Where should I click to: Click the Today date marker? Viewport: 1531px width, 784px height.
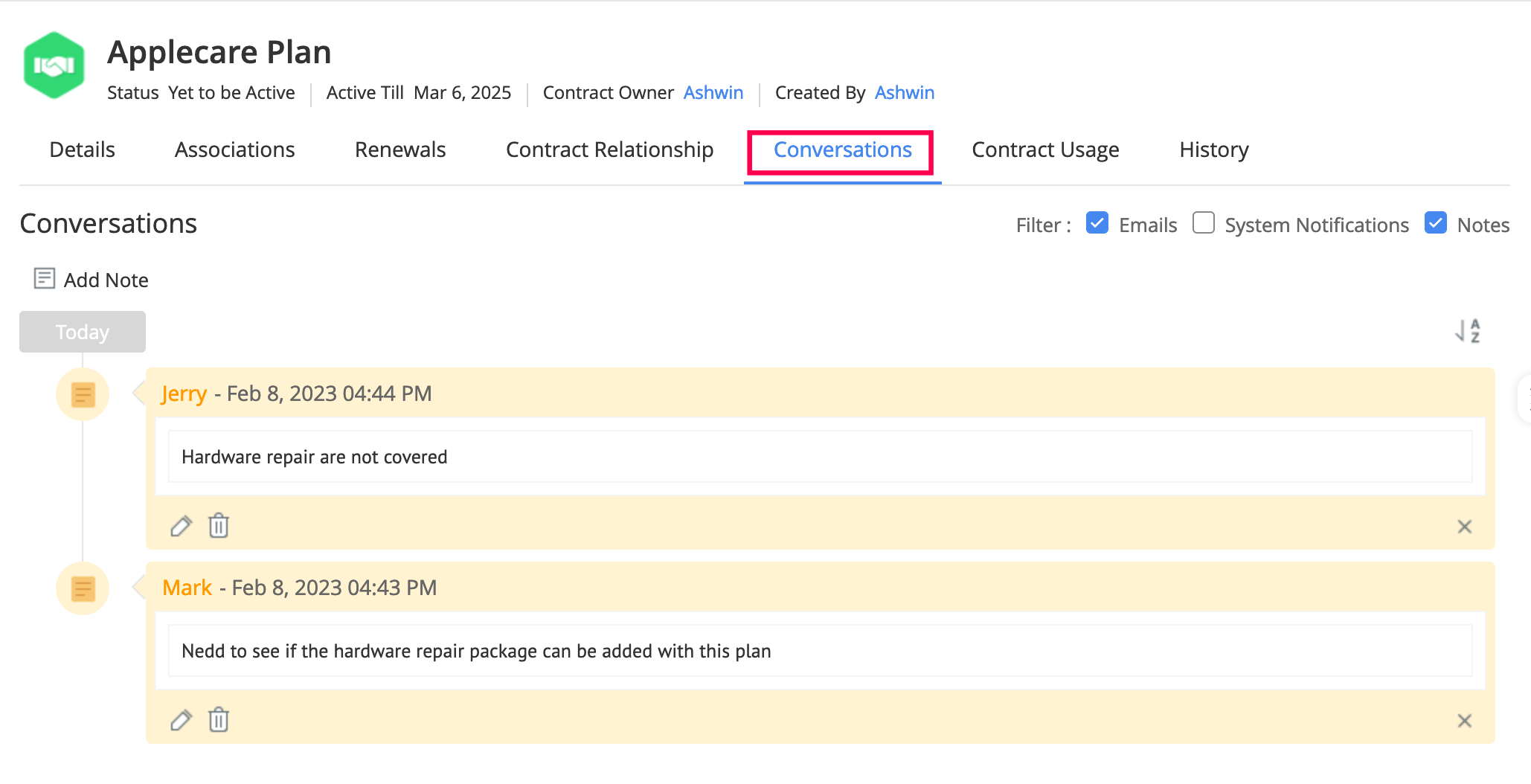(x=83, y=332)
